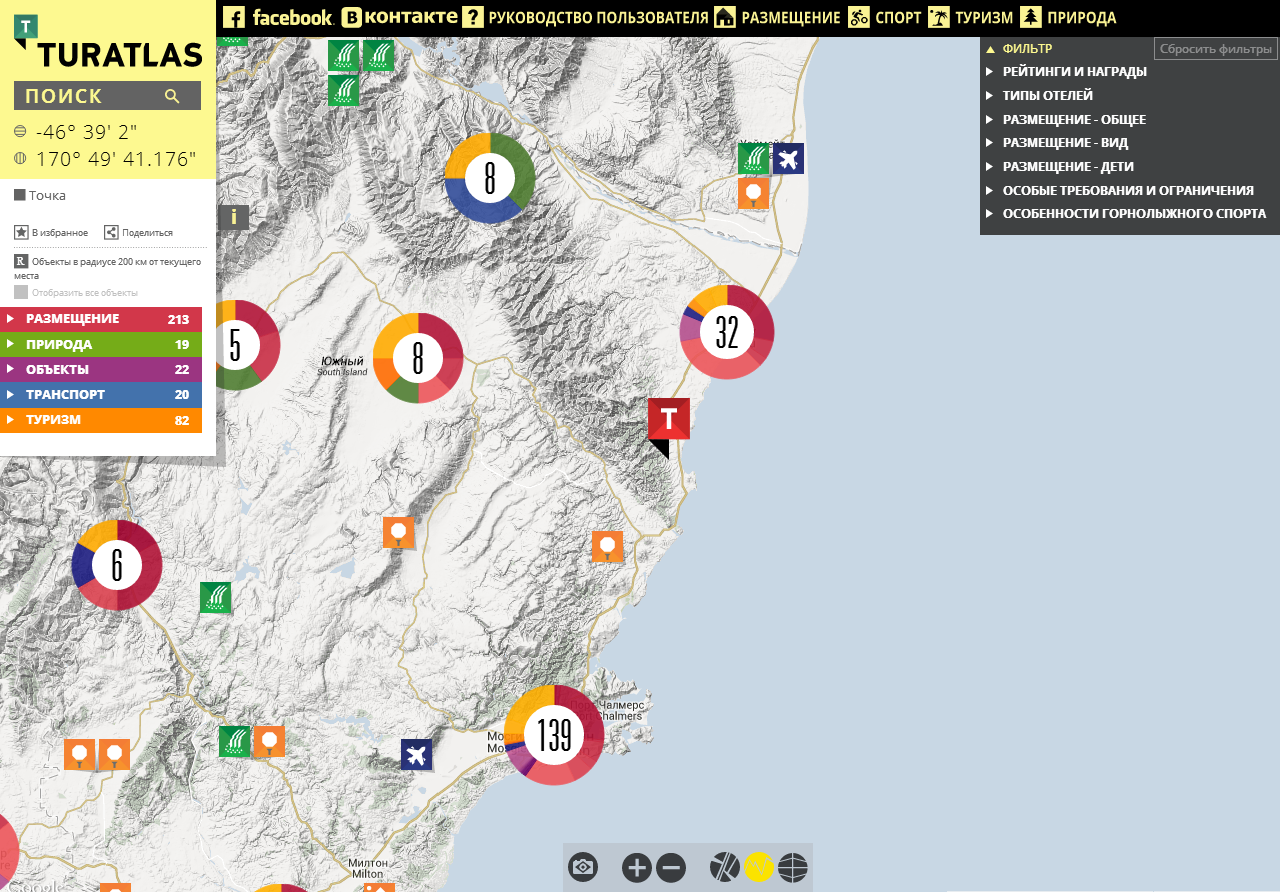Viewport: 1280px width, 892px height.
Task: Select the yellow terrain map style button
Action: click(x=759, y=867)
